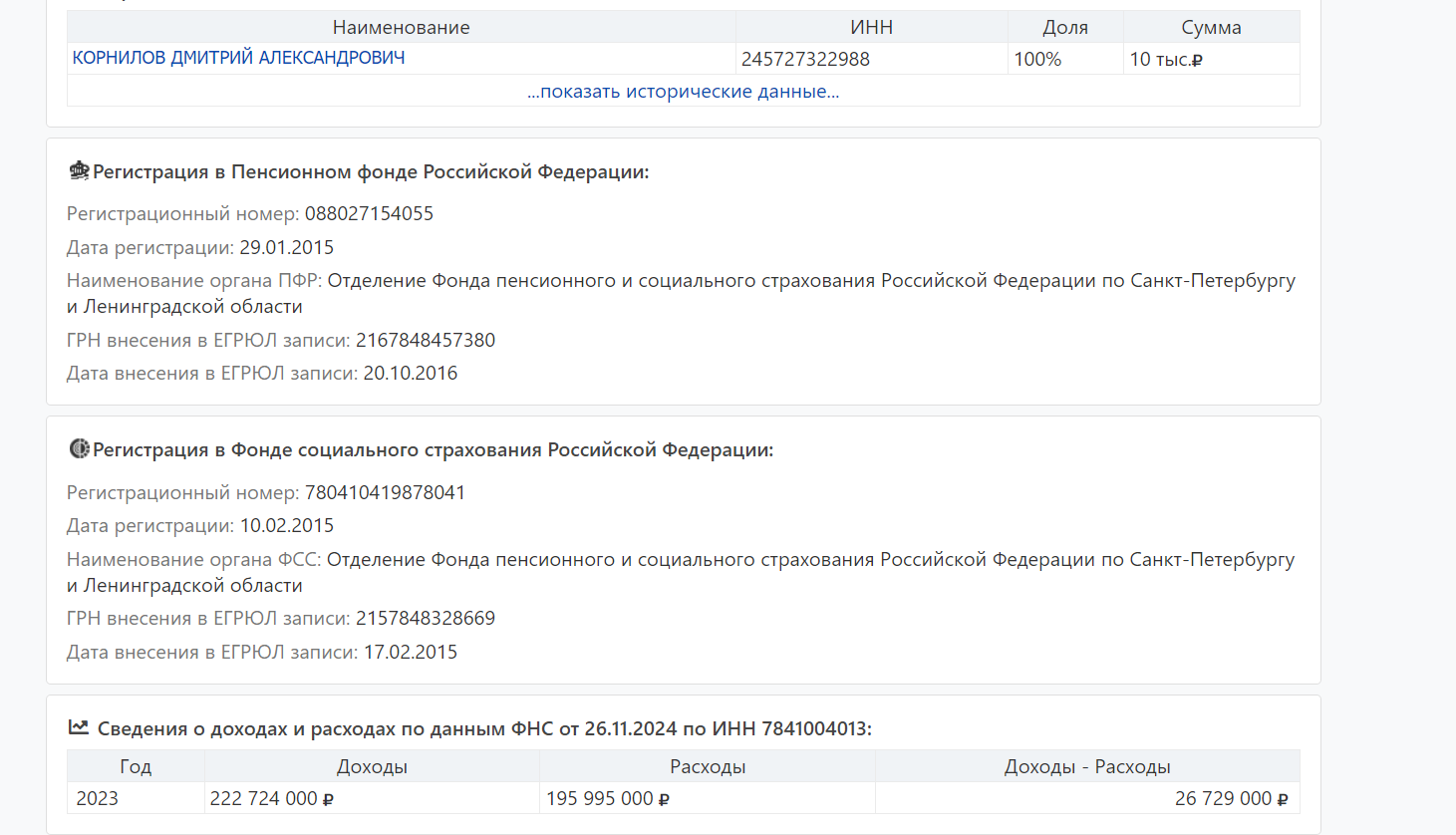1456x835 pixels.
Task: Open КОРНИЛОВ ДМИТРИЙ АЛЕКСАНДРОВИЧ link
Action: click(238, 58)
